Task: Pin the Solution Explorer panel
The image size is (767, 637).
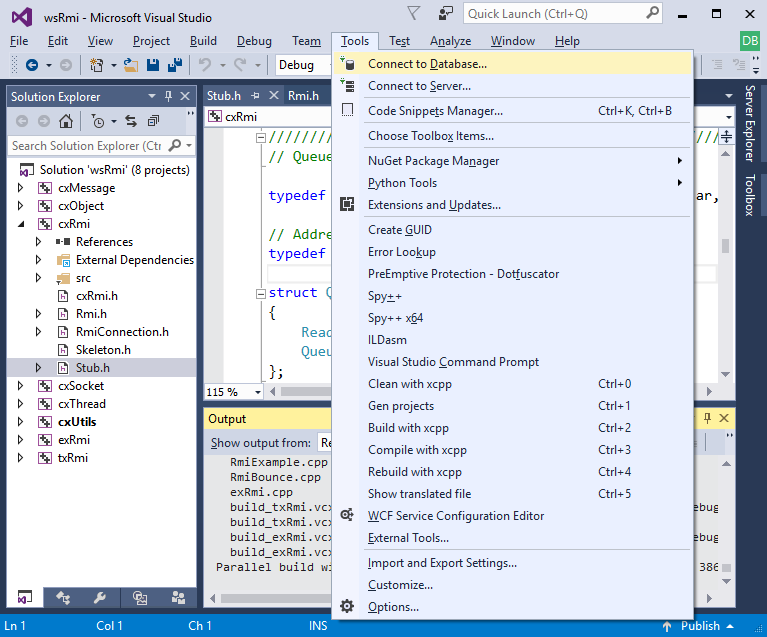Action: (x=168, y=96)
